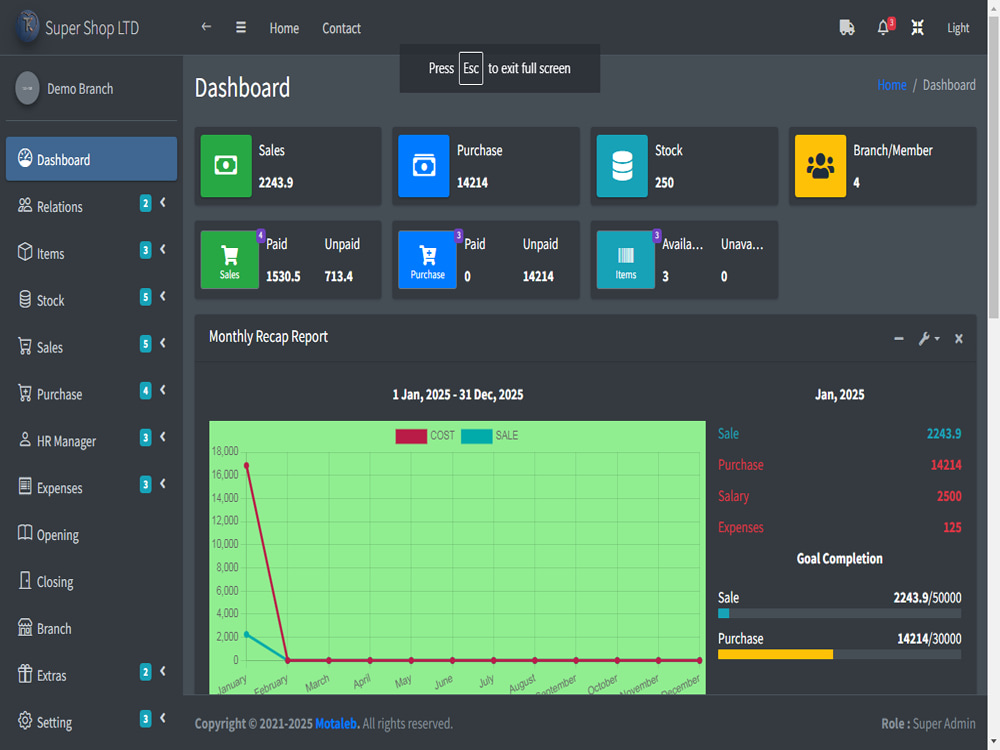Click the Demo Branch avatar image
This screenshot has width=1000, height=750.
pyautogui.click(x=27, y=88)
